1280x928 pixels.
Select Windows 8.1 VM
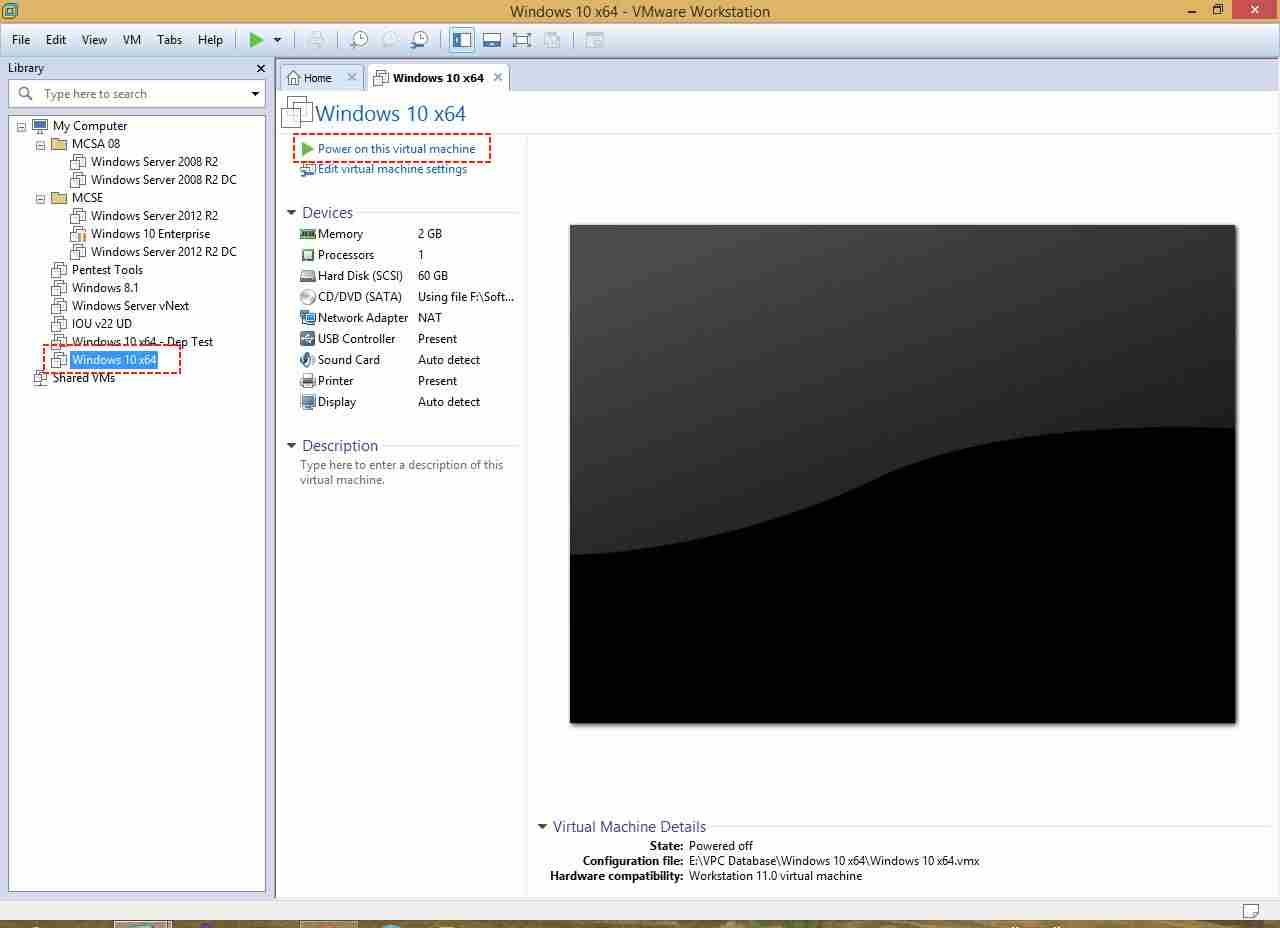(105, 288)
